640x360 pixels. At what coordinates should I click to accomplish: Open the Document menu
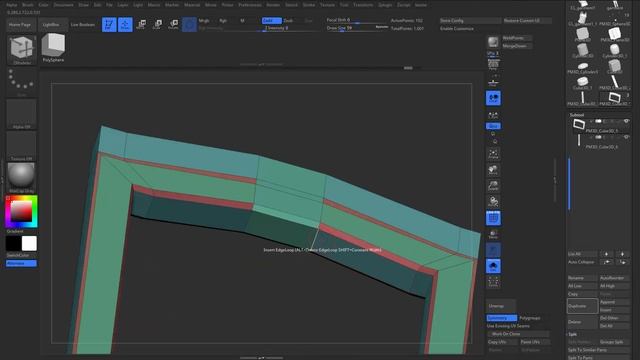point(64,5)
